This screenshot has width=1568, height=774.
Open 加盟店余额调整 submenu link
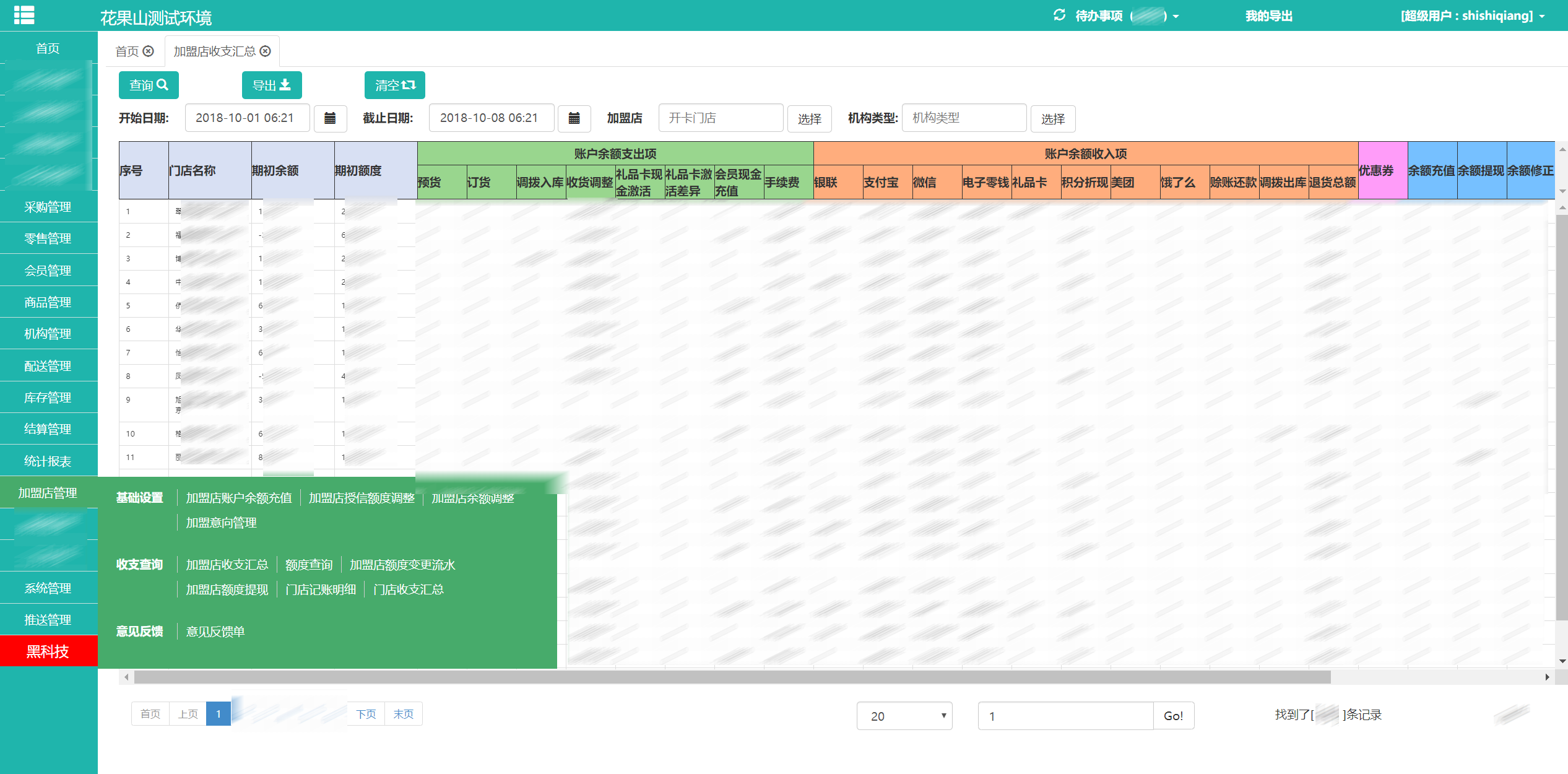[472, 498]
